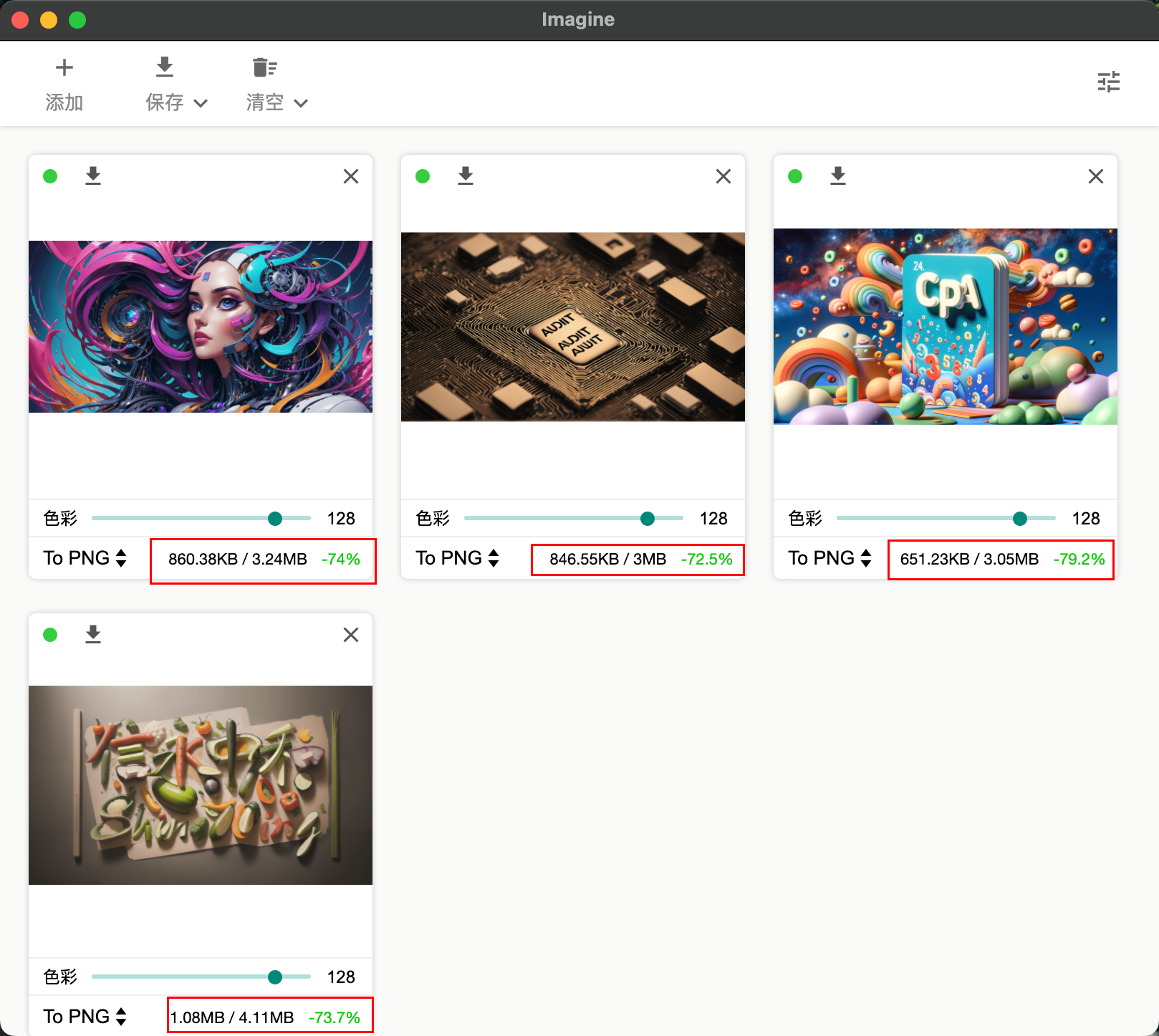Click the 色彩 slider on the cyberpunk card
Screen dimensions: 1159x1036
pyautogui.click(x=201, y=518)
